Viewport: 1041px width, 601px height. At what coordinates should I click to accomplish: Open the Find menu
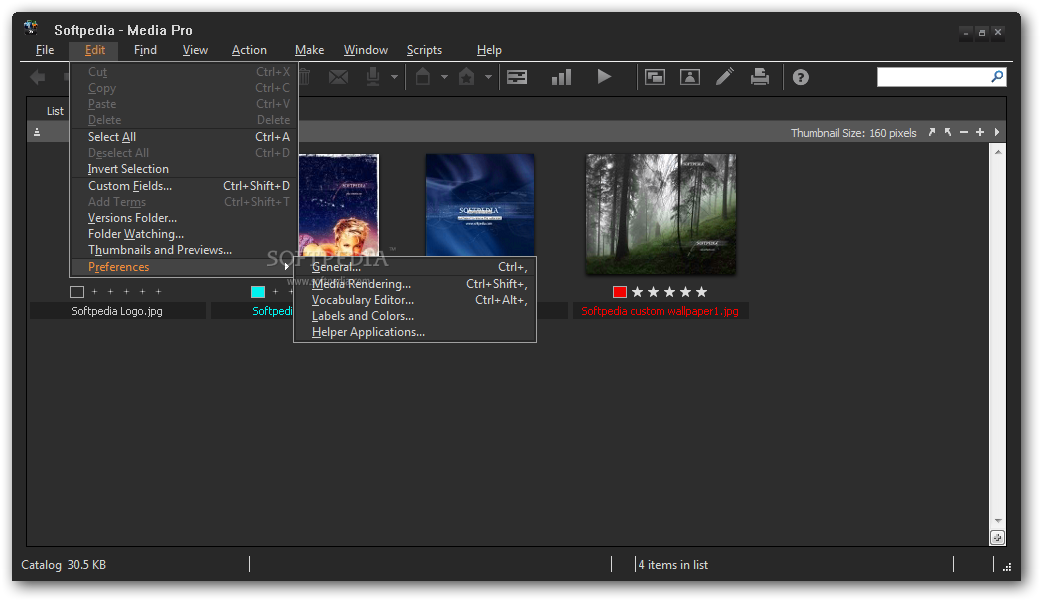145,50
